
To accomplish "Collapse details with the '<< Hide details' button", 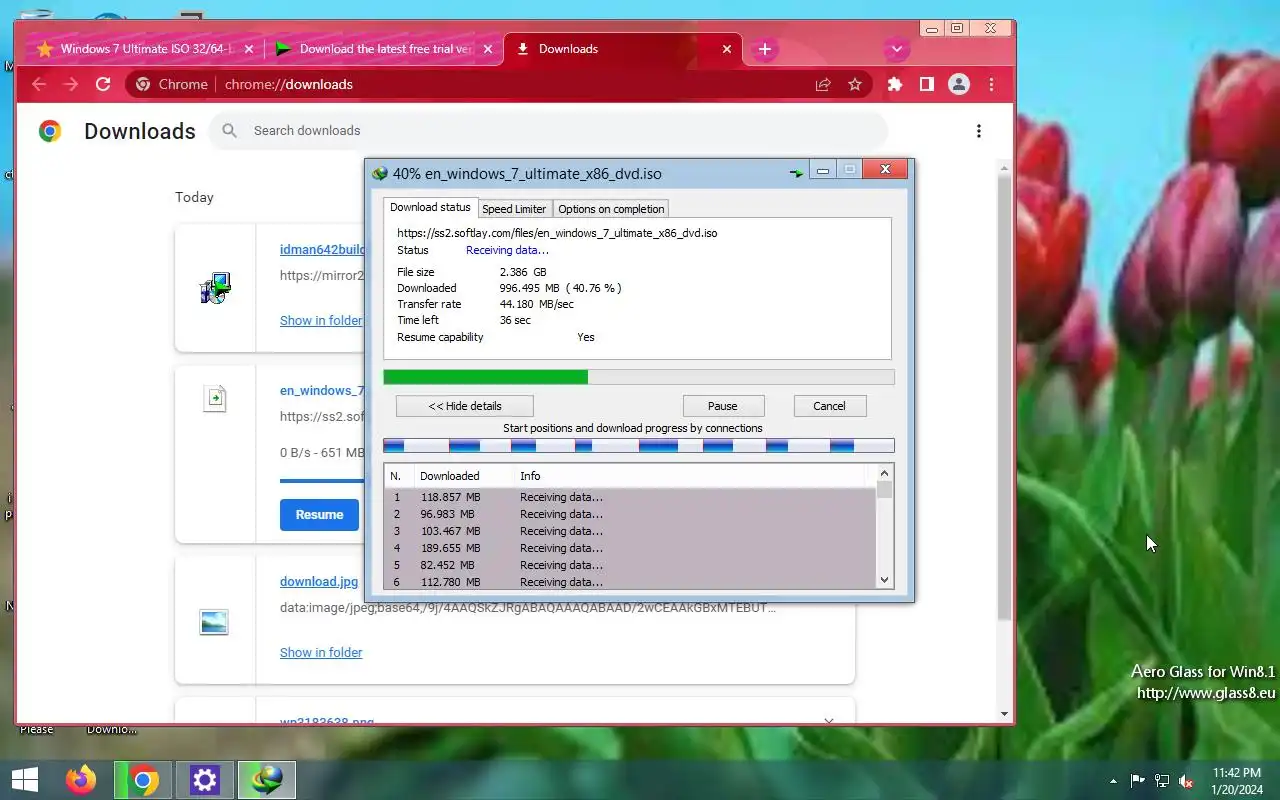I will click(x=465, y=406).
